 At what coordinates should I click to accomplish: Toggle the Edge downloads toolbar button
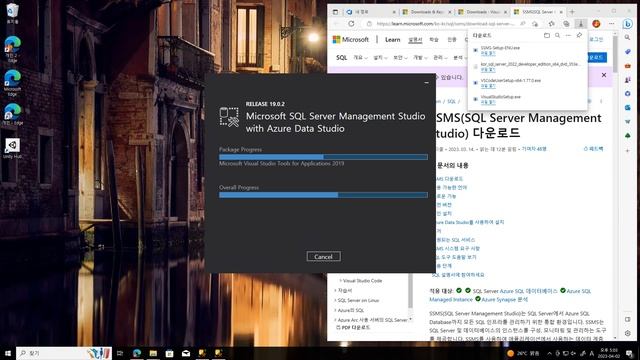[581, 24]
